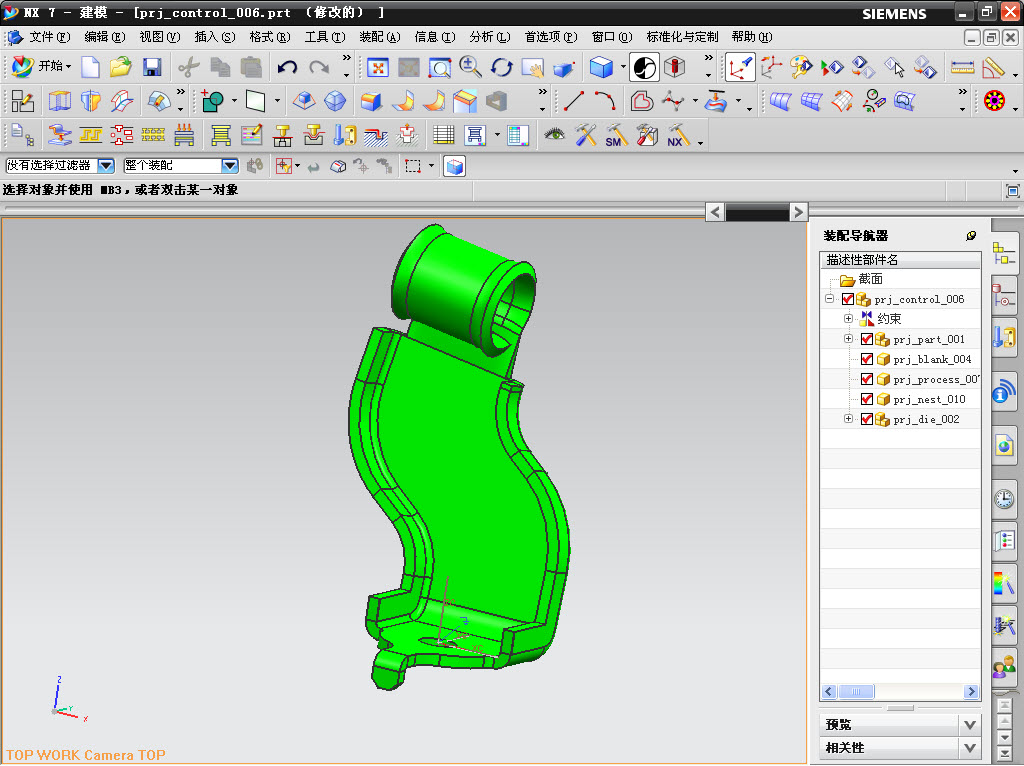1024x766 pixels.
Task: Undo the last action
Action: click(287, 67)
